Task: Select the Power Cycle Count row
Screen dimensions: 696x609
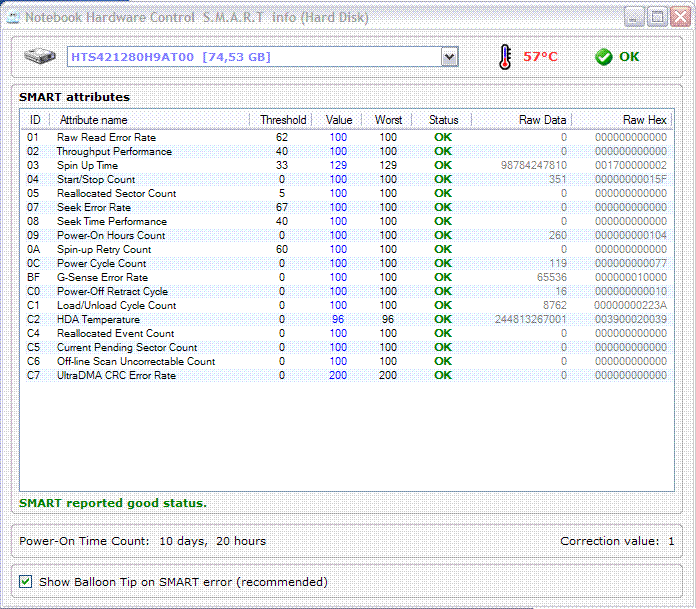Action: [x=347, y=263]
